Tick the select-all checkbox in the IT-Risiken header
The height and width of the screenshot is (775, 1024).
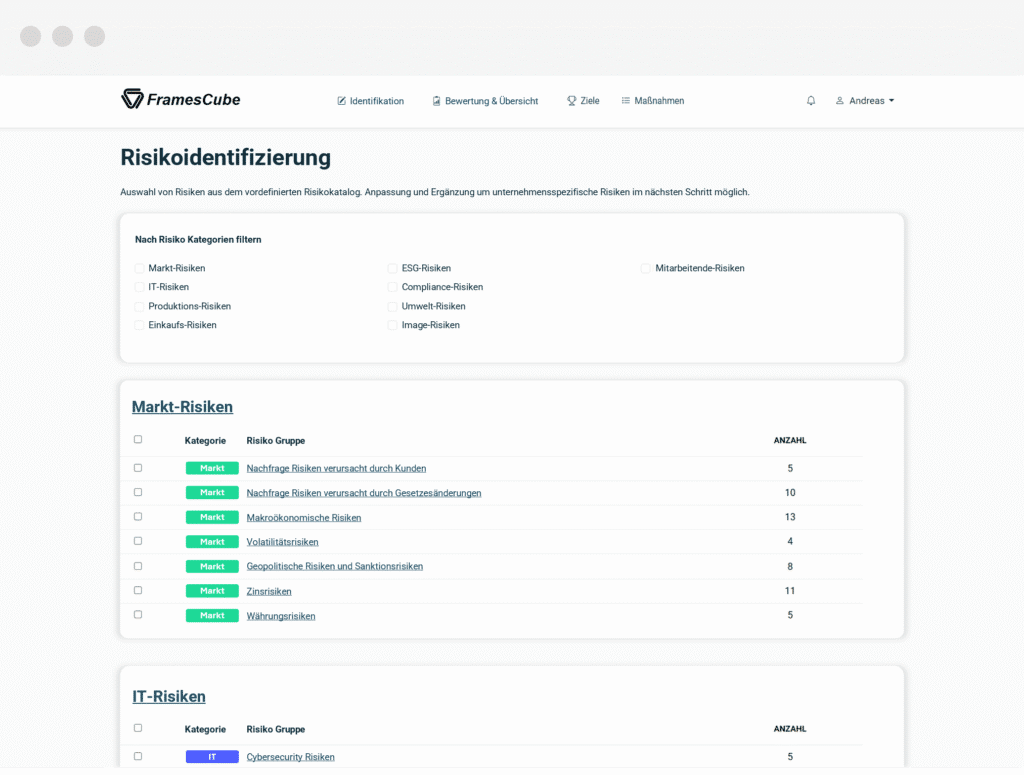[x=138, y=728]
